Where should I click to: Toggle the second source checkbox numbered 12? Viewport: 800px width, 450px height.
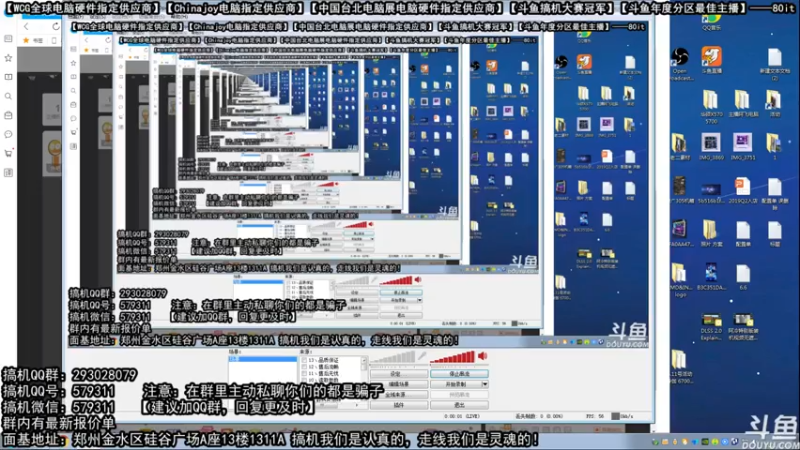pyautogui.click(x=304, y=367)
